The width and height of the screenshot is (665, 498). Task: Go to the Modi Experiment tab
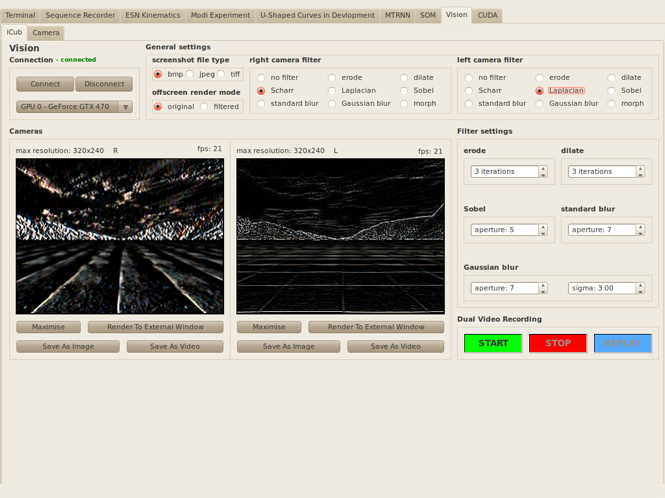tap(220, 15)
